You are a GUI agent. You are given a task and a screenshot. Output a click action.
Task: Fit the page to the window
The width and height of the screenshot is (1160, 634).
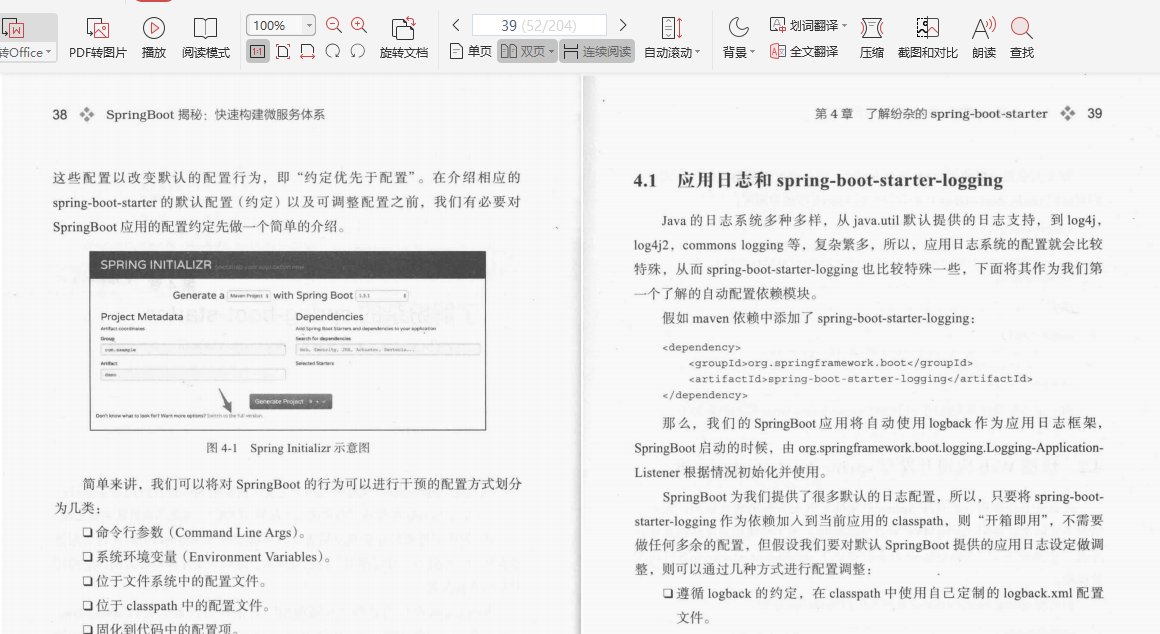pos(283,52)
